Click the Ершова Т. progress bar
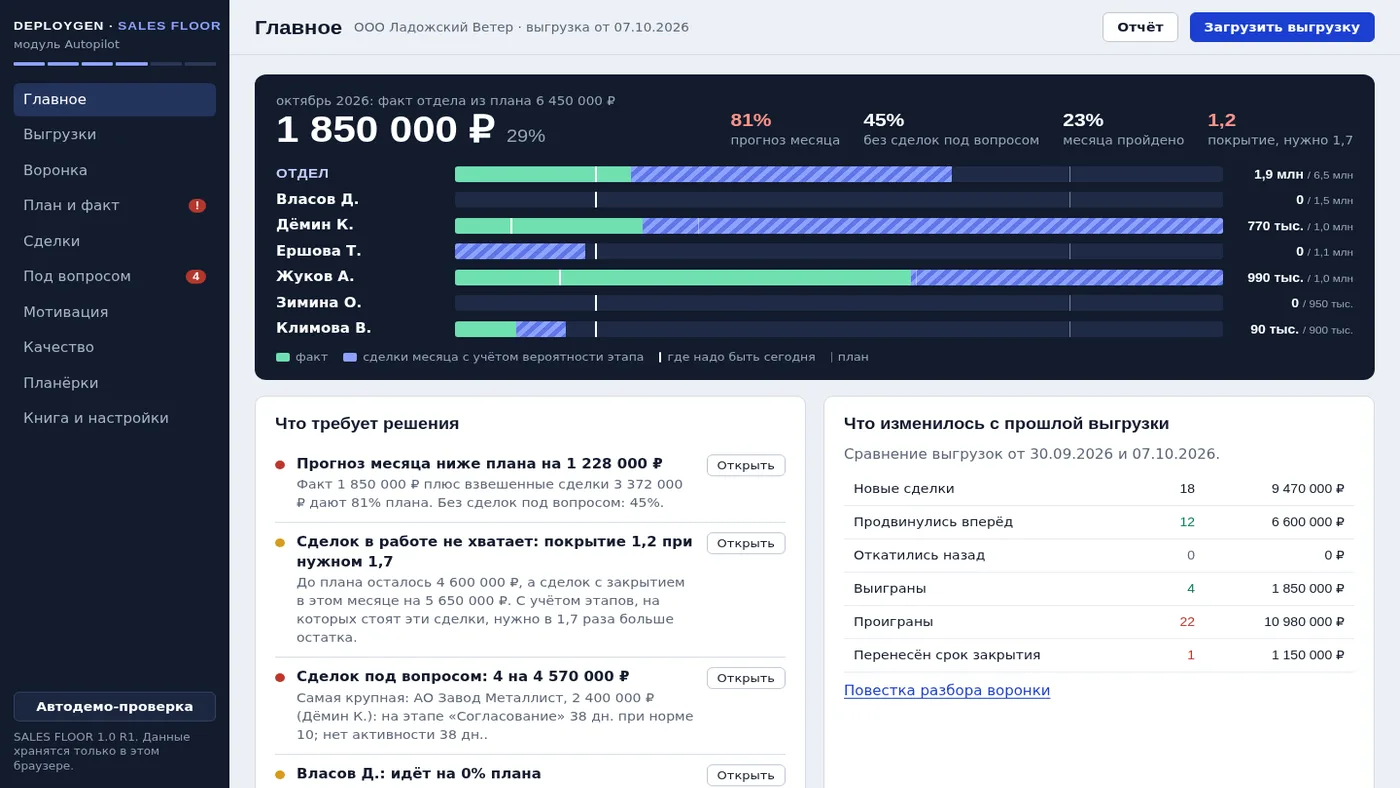1400x788 pixels. point(839,251)
